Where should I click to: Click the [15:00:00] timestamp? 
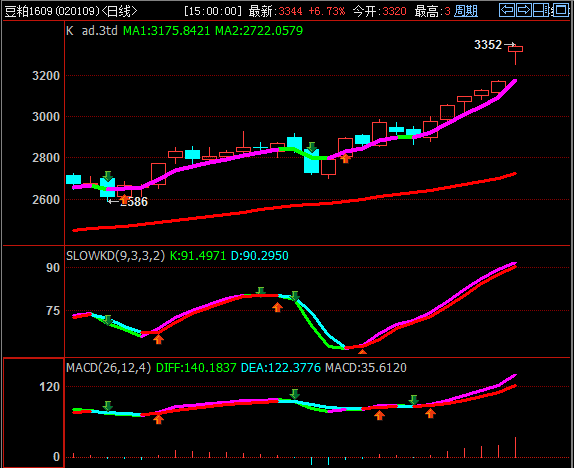pyautogui.click(x=213, y=11)
